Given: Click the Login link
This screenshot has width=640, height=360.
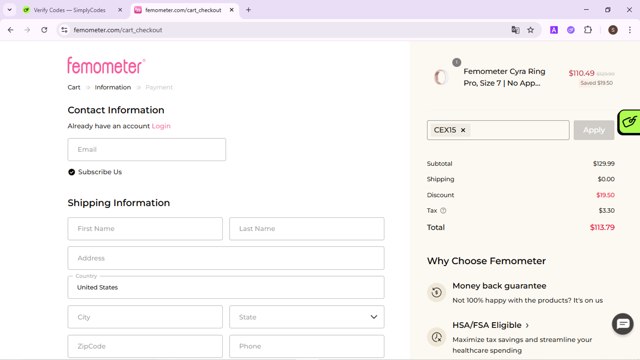Looking at the screenshot, I should click(x=161, y=126).
